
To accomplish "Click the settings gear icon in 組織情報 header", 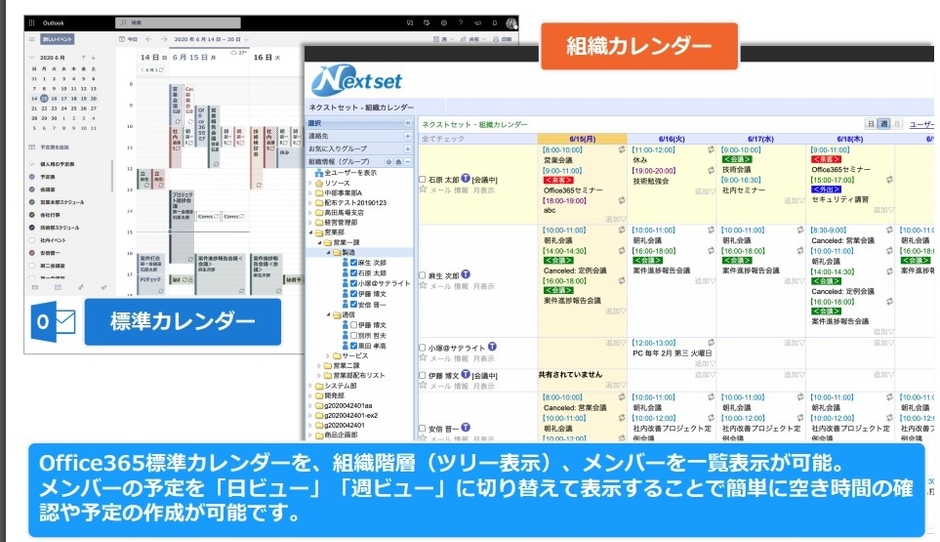I will pos(388,162).
